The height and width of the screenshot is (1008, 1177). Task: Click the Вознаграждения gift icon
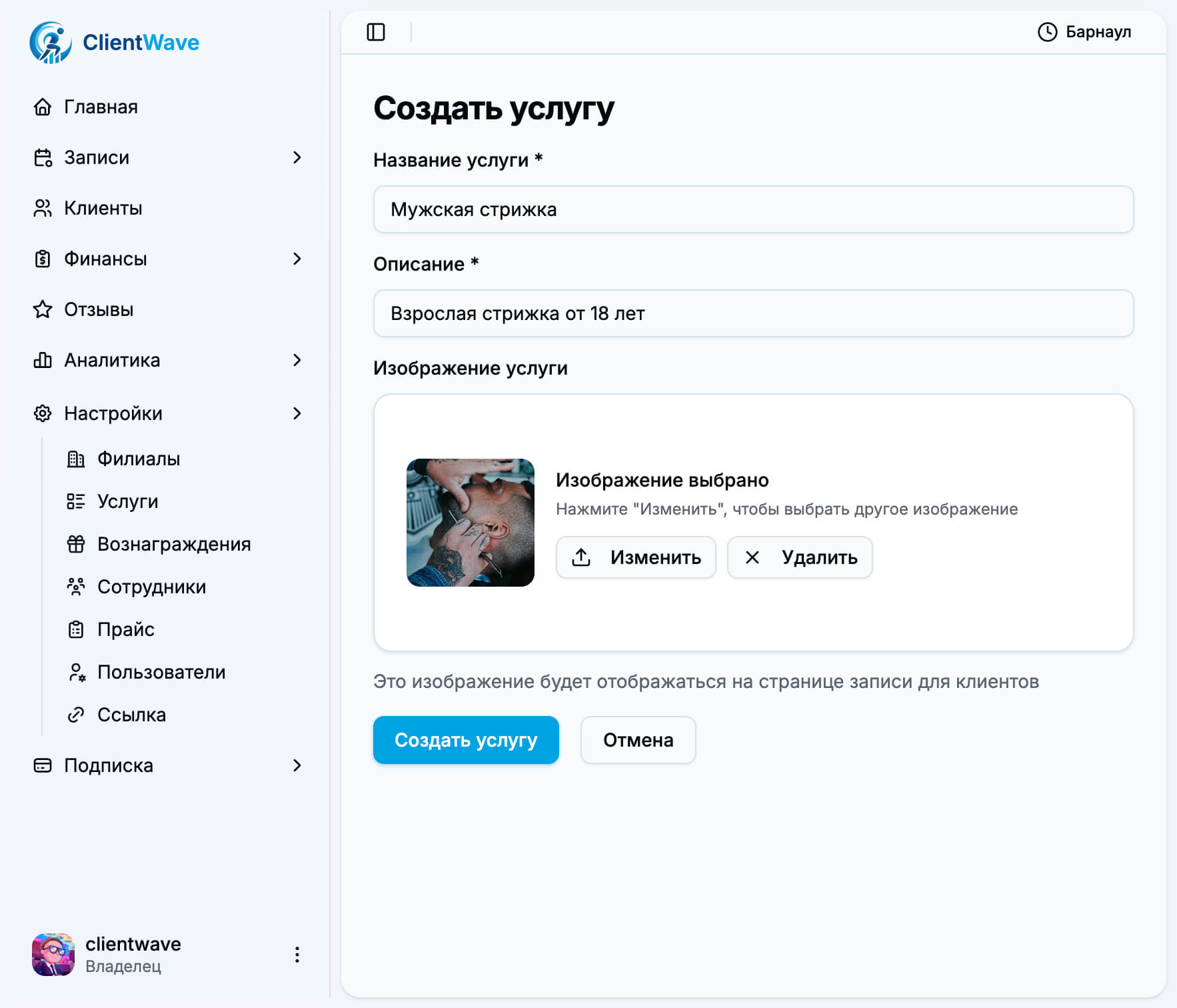pos(75,544)
